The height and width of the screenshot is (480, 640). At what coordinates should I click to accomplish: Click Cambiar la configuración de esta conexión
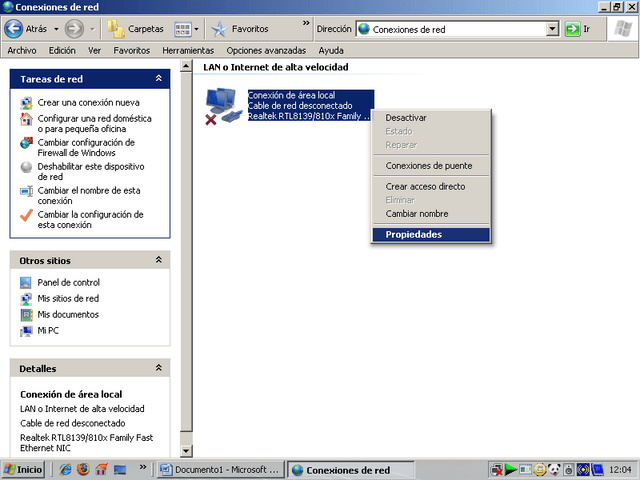pyautogui.click(x=90, y=220)
